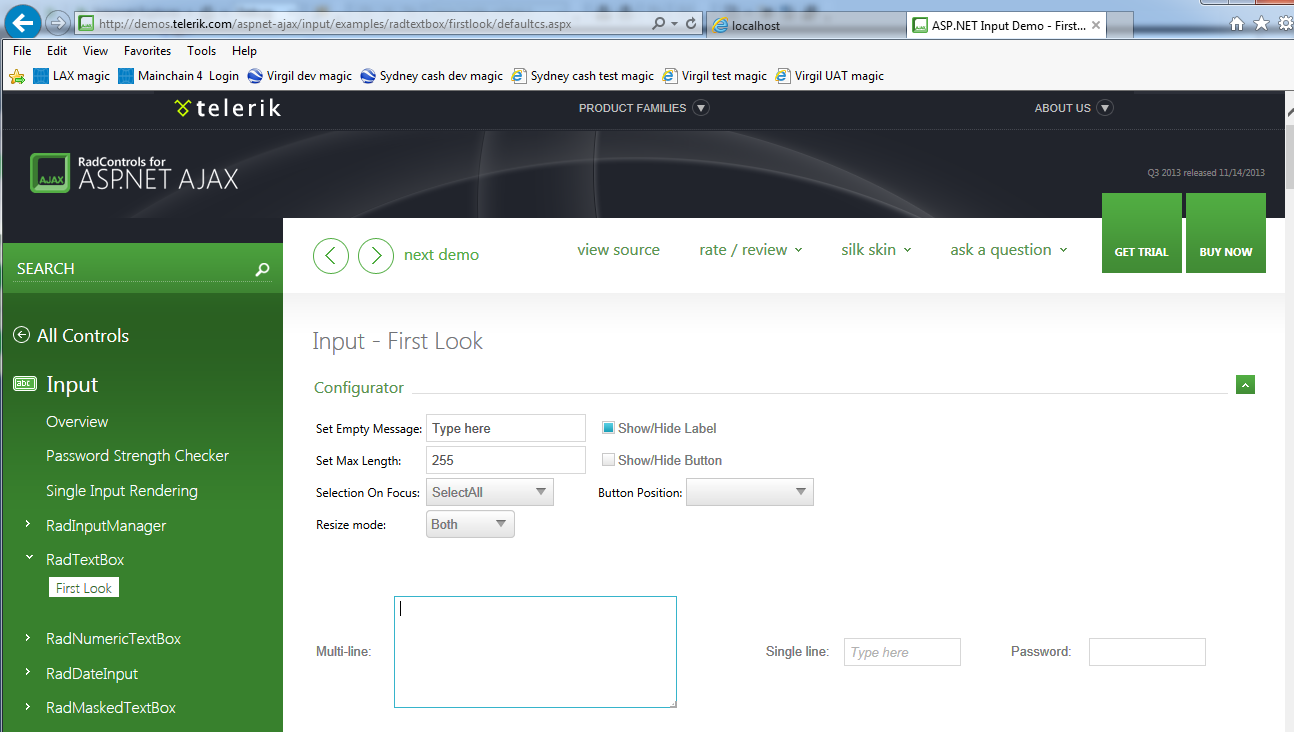
Task: Refresh the page with the reload icon
Action: [691, 23]
